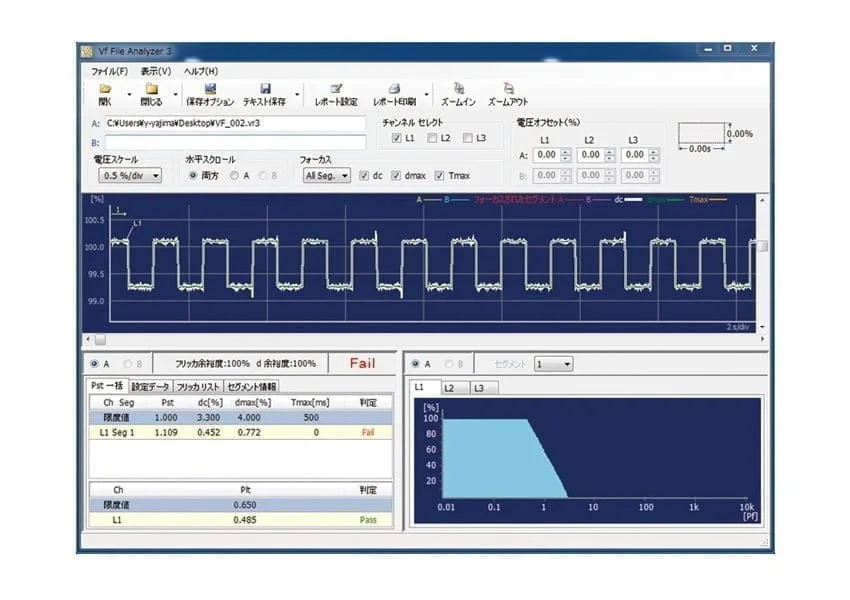The image size is (850, 600).
Task: Open 保存オプション save options icon
Action: click(x=210, y=89)
